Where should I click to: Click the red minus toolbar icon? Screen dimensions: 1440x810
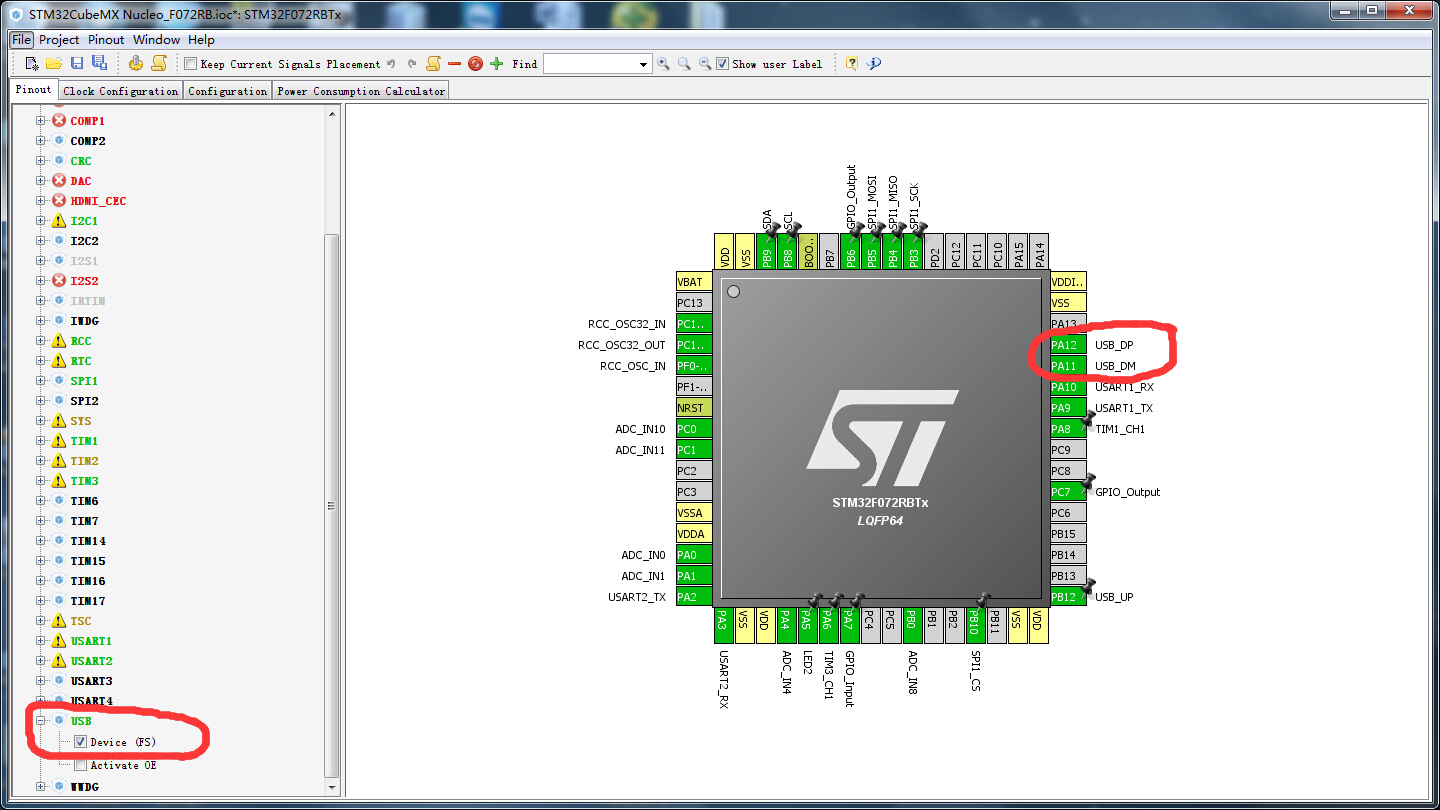tap(454, 64)
